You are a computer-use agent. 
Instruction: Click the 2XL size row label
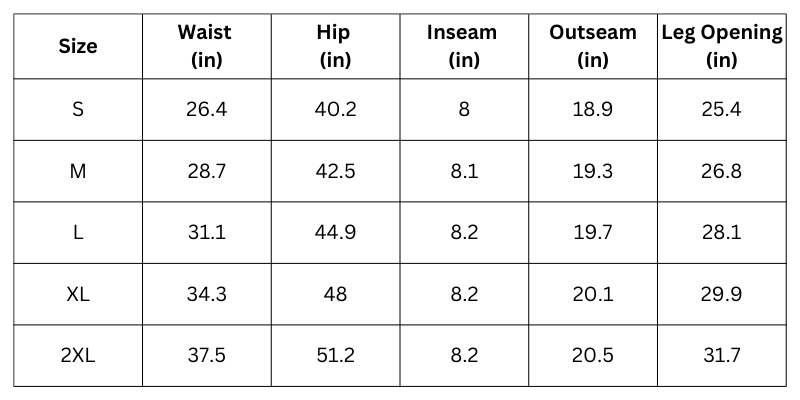click(x=78, y=356)
